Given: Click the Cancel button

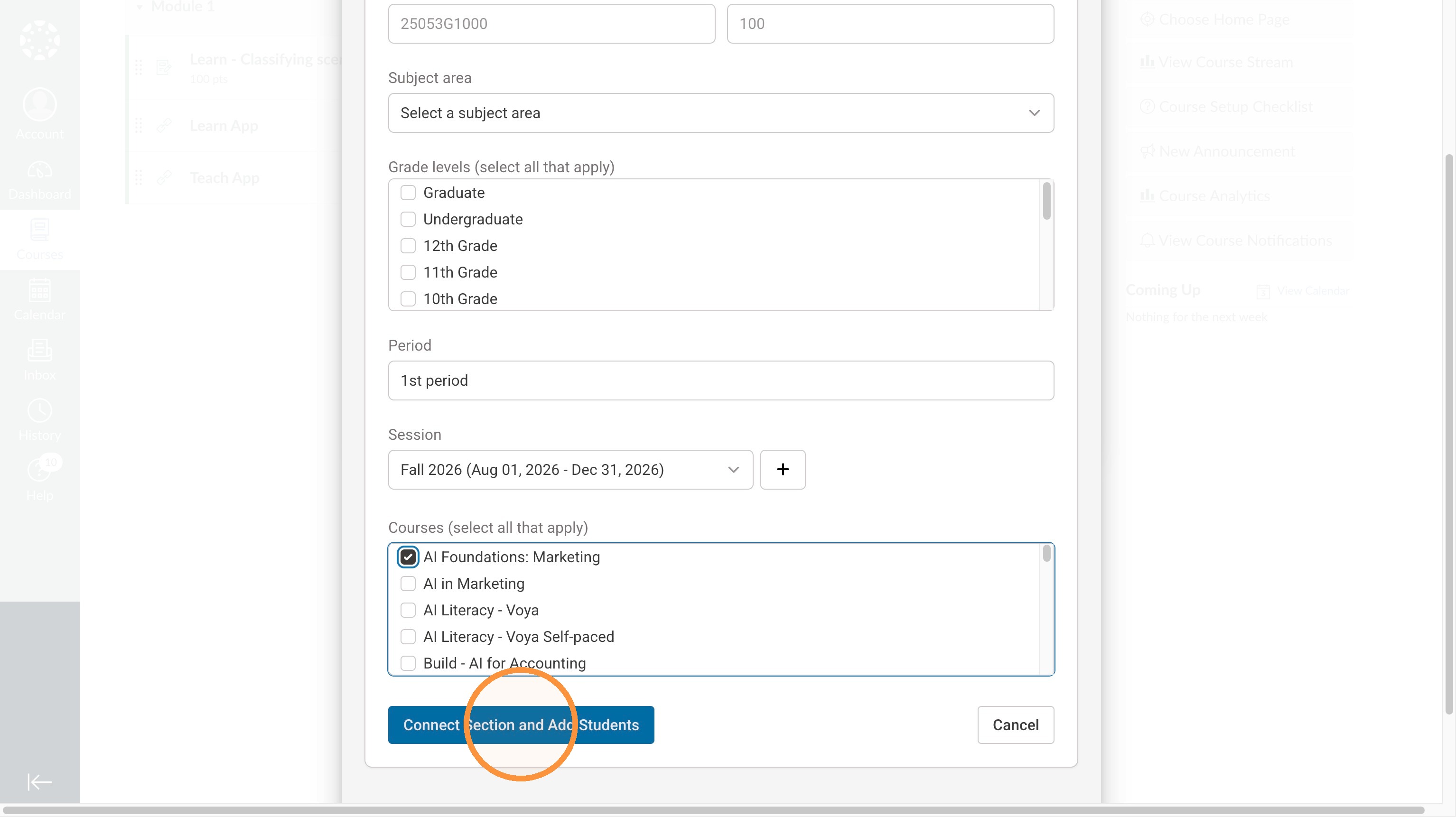Looking at the screenshot, I should pos(1015,725).
